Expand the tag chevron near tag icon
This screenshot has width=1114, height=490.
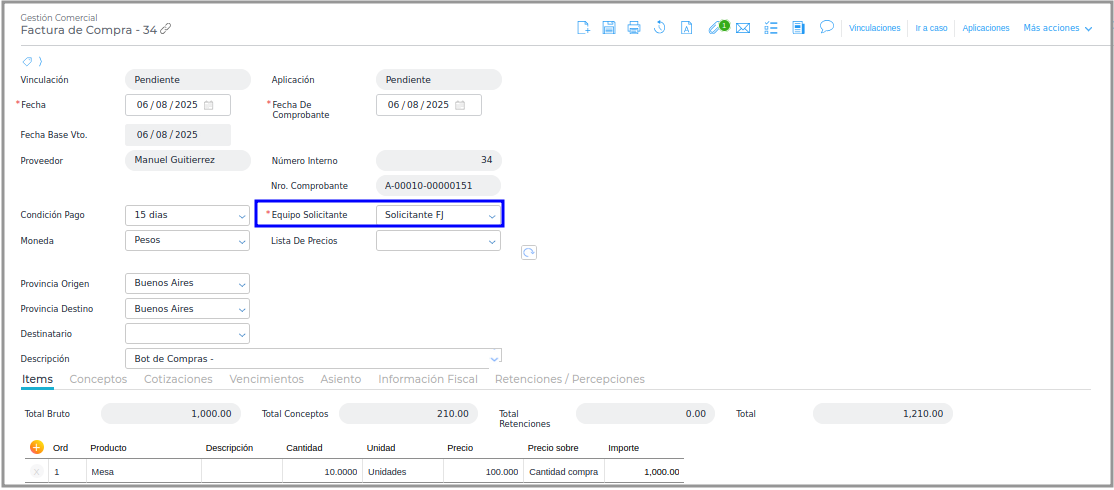[x=40, y=61]
